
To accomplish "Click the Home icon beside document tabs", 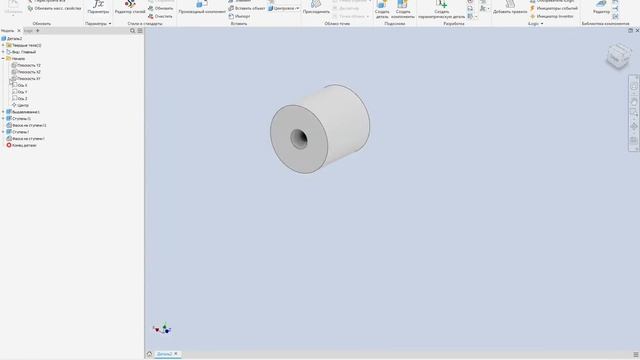I will point(149,354).
